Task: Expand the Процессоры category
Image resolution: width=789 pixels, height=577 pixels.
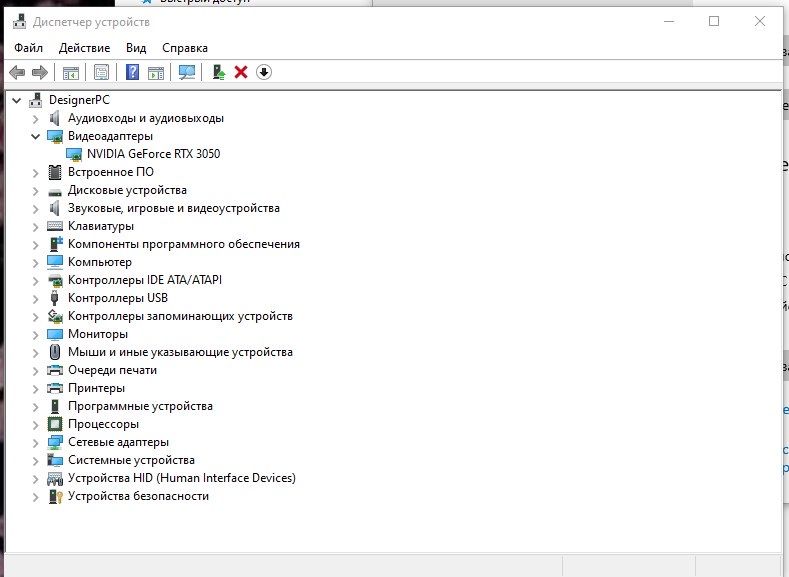Action: point(35,425)
